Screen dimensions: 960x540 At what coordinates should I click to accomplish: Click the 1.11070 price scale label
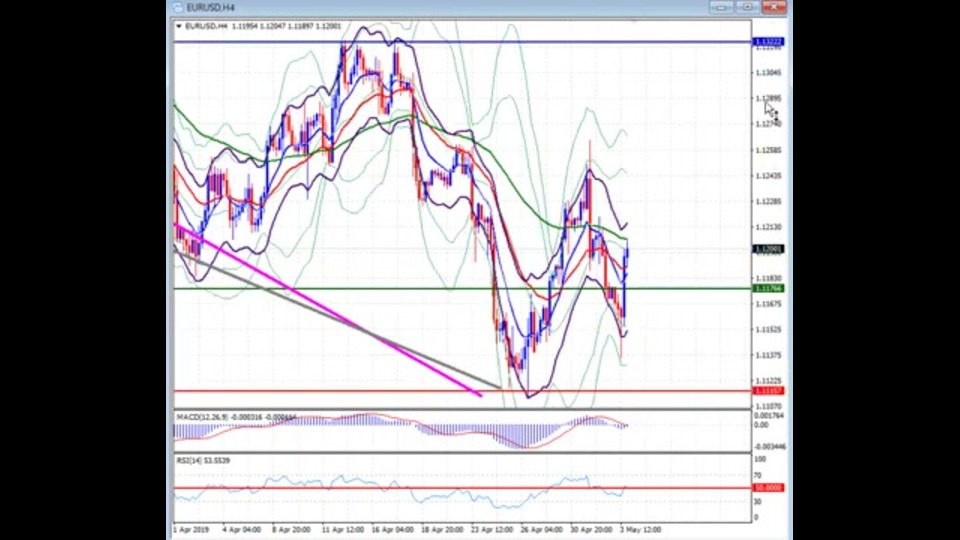pyautogui.click(x=768, y=406)
